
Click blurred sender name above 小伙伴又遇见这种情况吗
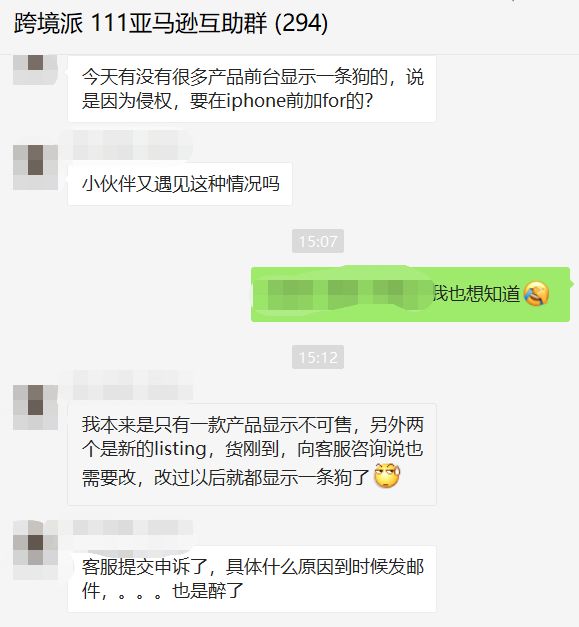(x=133, y=145)
